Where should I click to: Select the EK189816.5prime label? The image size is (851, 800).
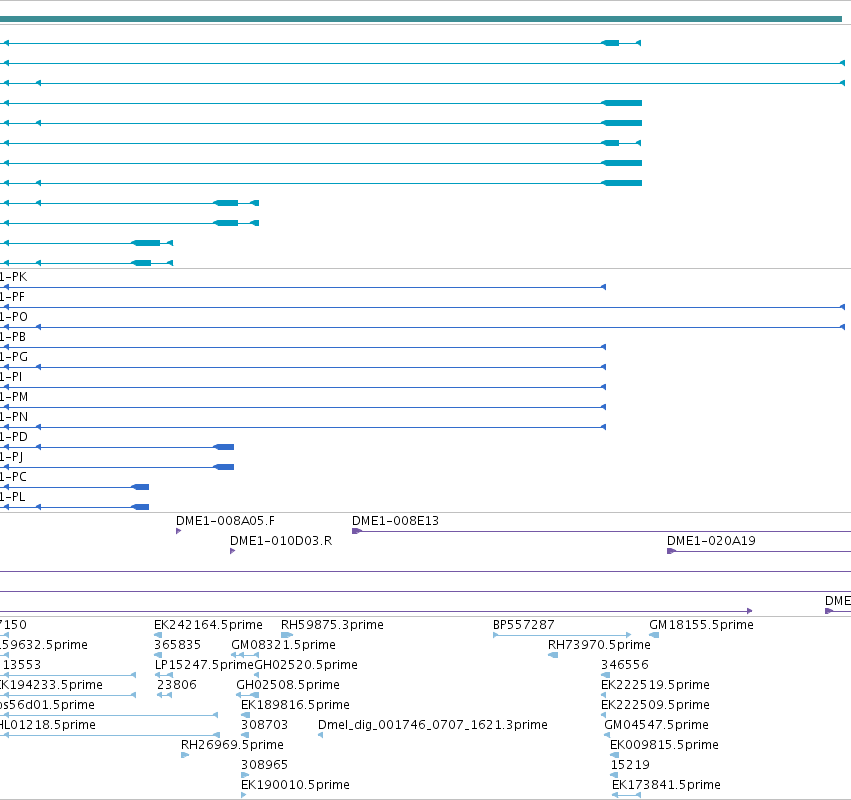coord(295,706)
